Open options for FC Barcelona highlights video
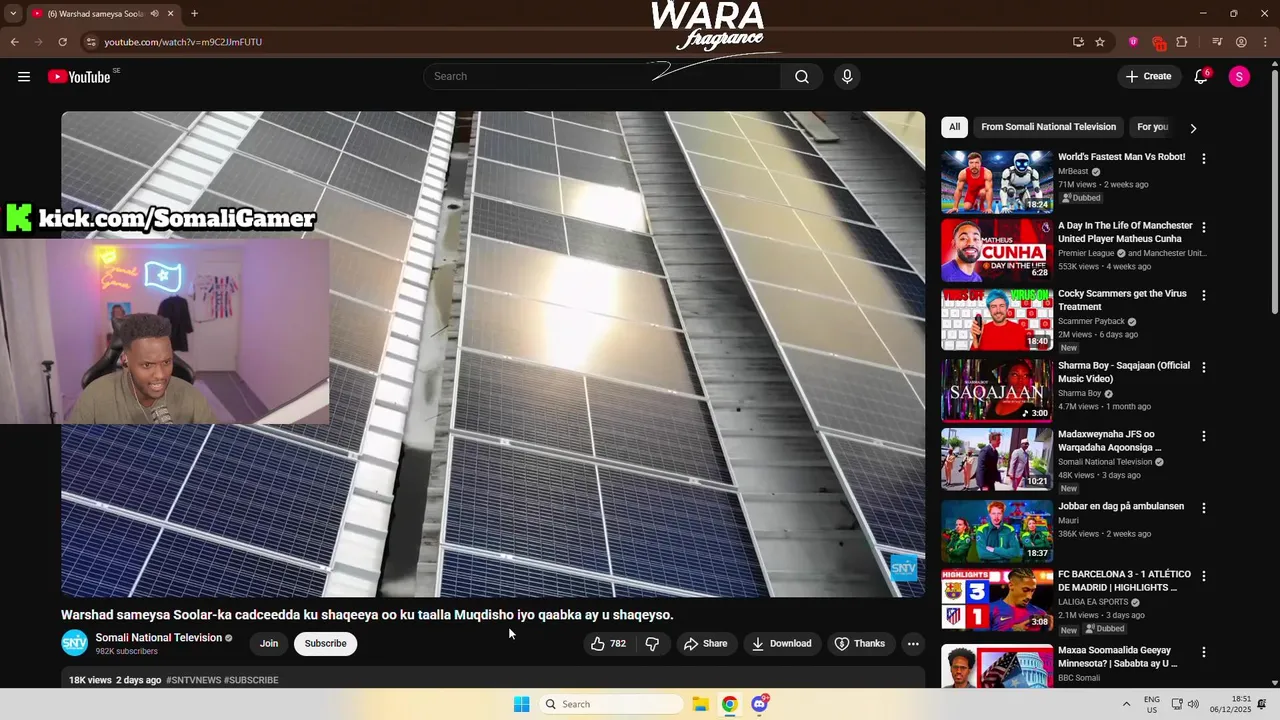Image resolution: width=1280 pixels, height=720 pixels. tap(1204, 576)
